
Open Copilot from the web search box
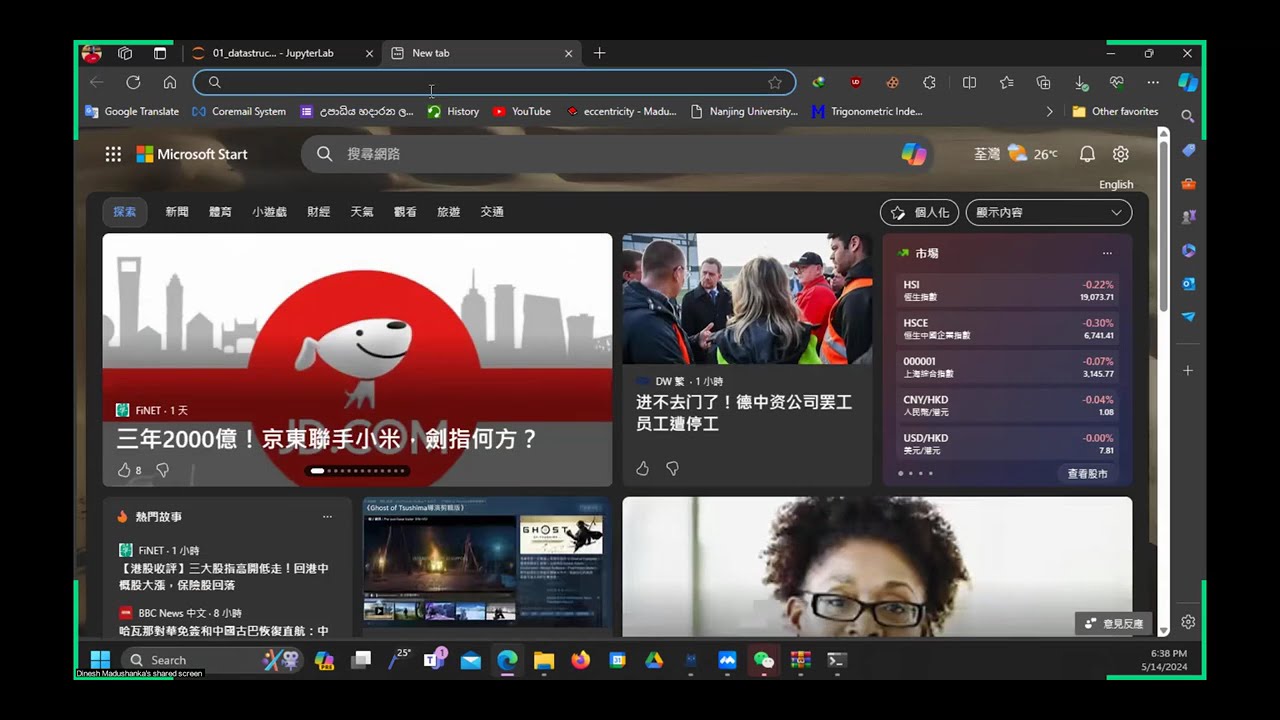914,154
